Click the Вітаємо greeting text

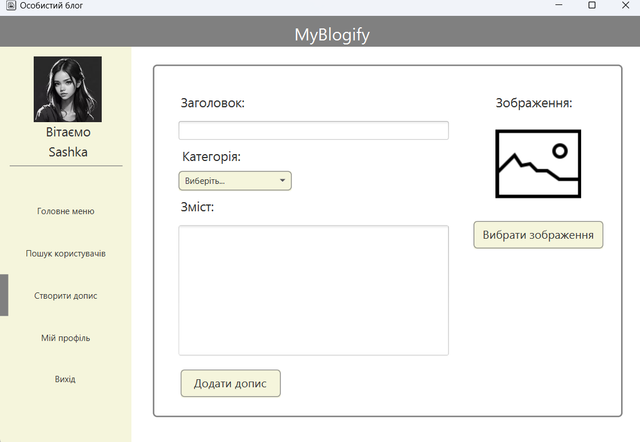pos(68,132)
